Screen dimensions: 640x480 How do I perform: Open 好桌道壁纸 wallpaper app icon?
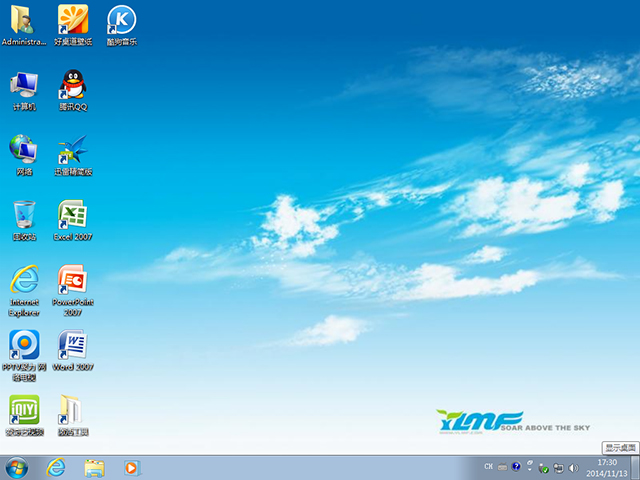[x=72, y=20]
